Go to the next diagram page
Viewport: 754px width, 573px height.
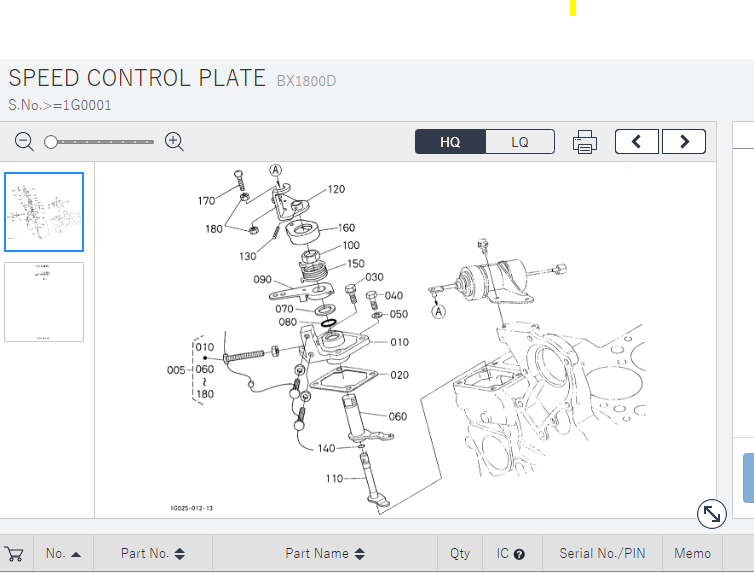684,142
